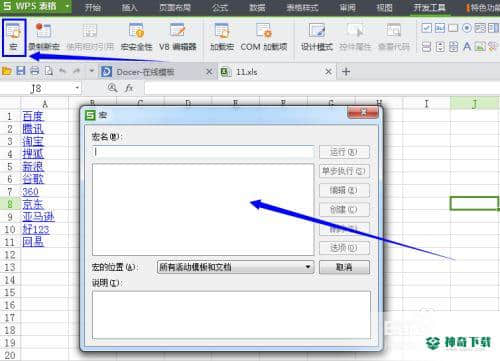The width and height of the screenshot is (500, 361).
Task: Open the 宏安全性 macro security settings
Action: [136, 37]
